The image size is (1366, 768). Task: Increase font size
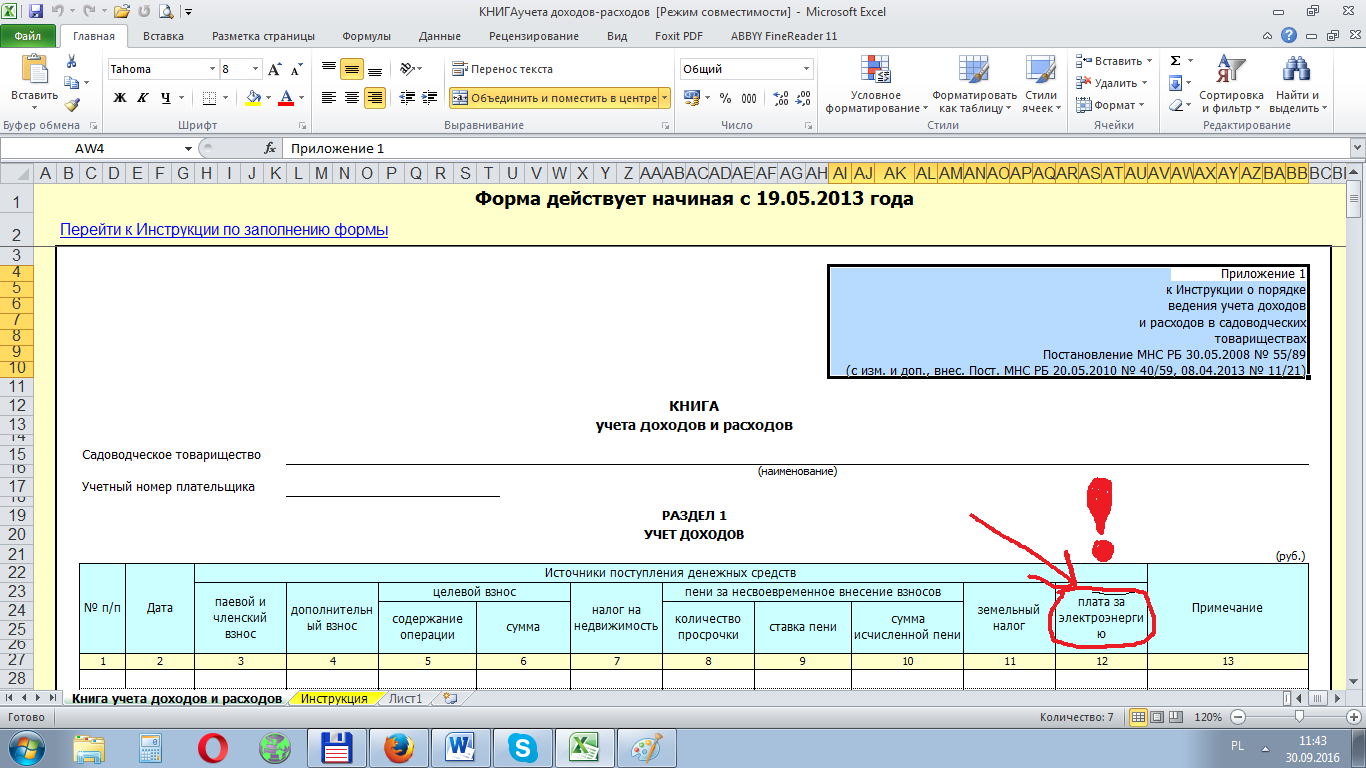pos(275,69)
